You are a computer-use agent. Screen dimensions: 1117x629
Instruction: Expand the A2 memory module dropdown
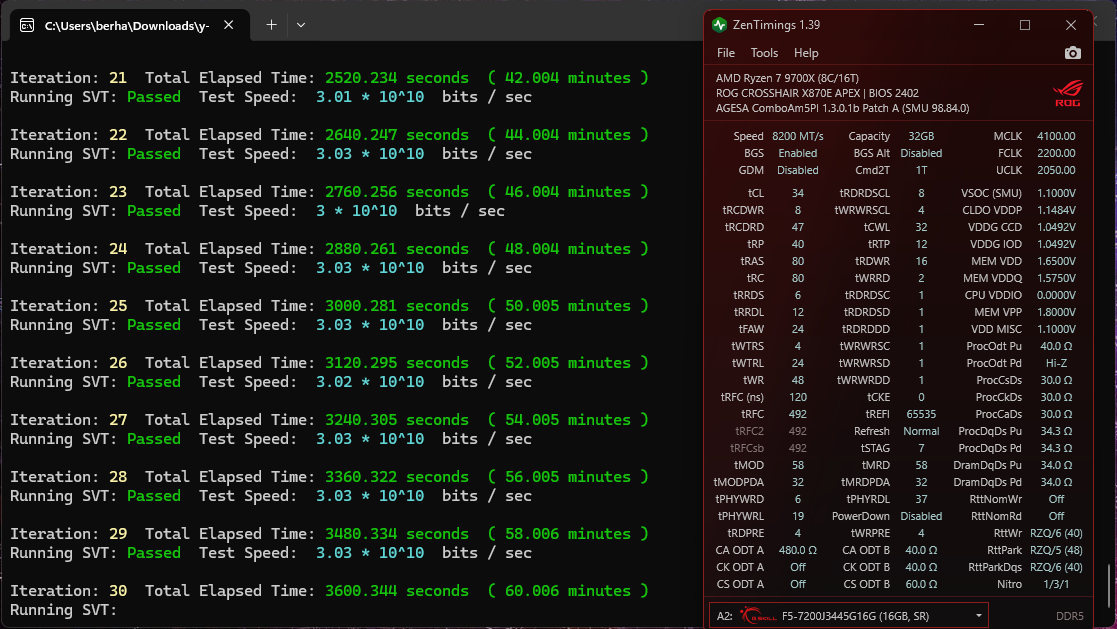(979, 615)
